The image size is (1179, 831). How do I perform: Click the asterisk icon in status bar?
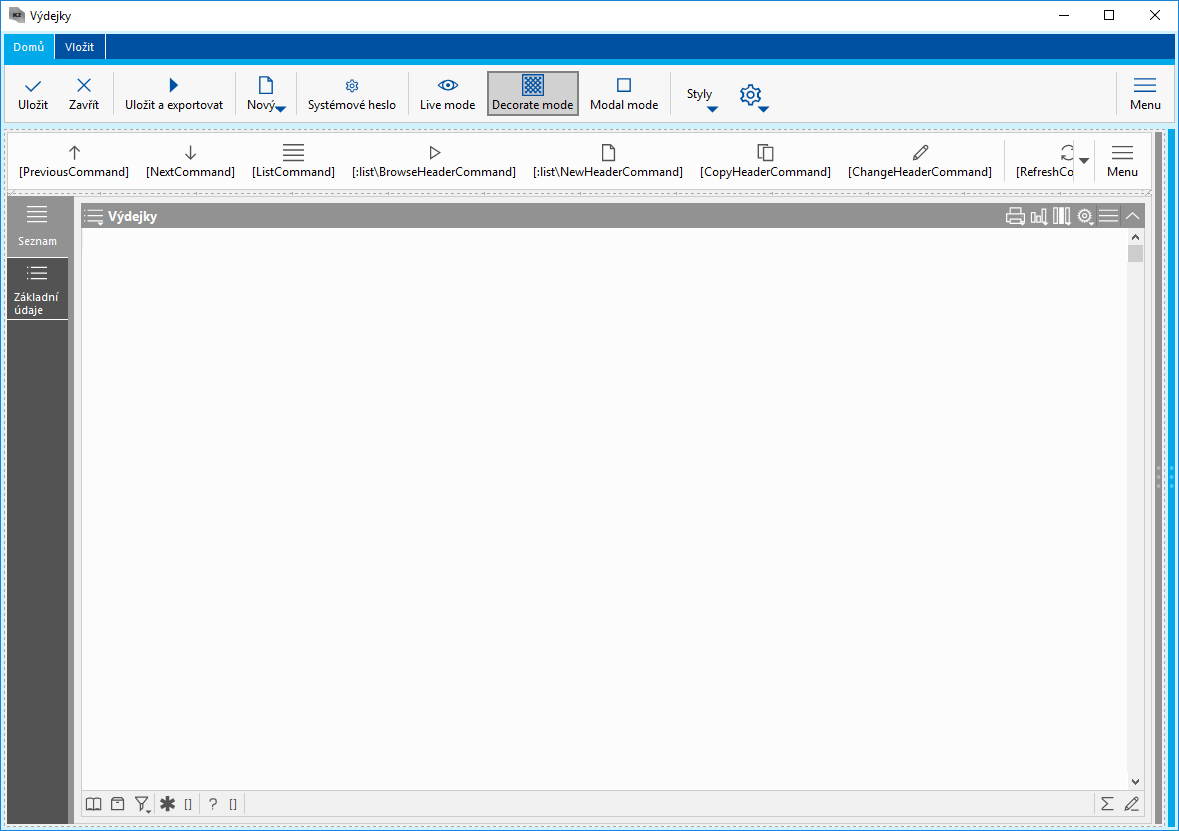click(x=168, y=804)
